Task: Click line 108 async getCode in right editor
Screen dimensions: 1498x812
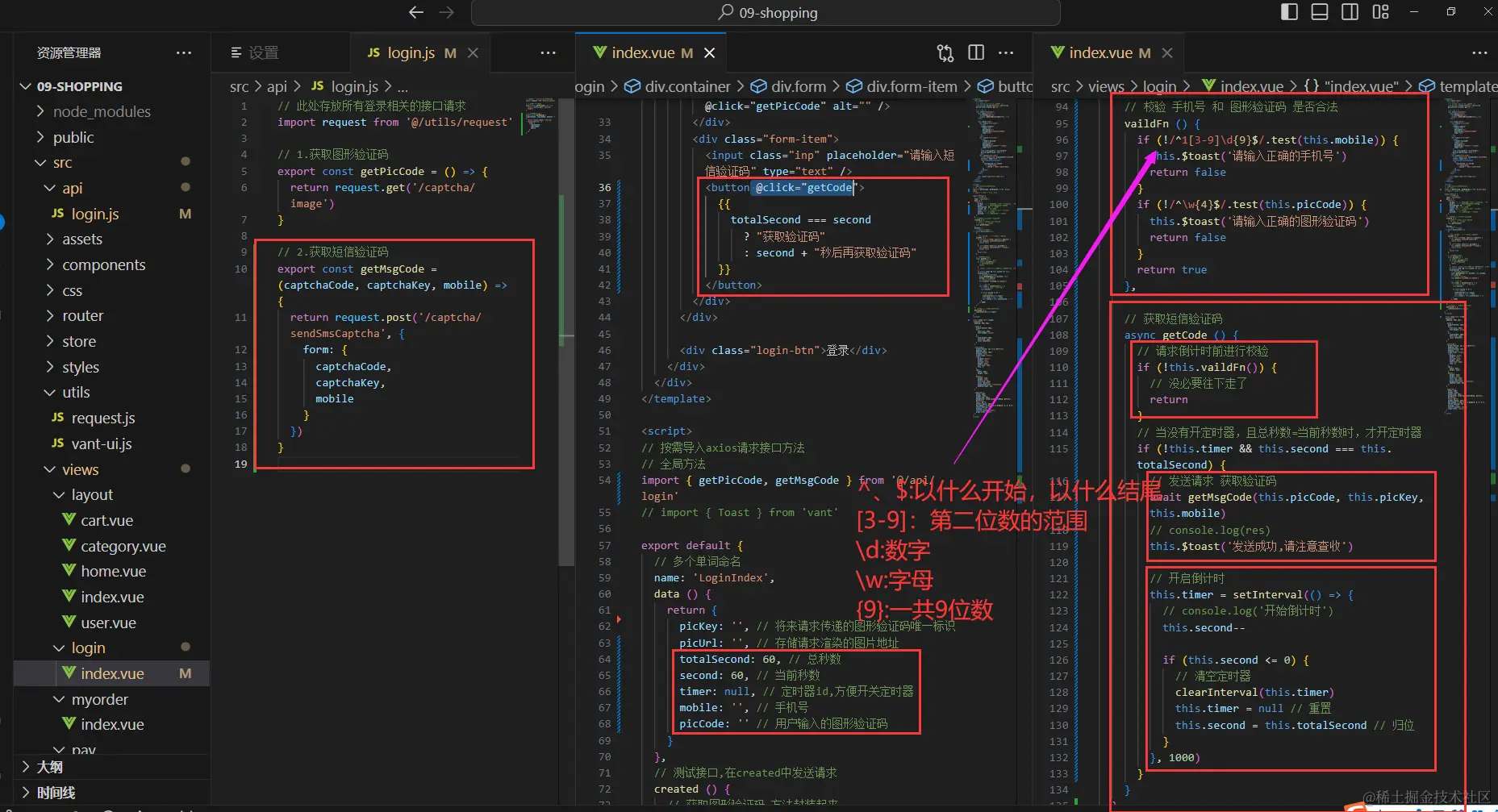Action: 1181,335
